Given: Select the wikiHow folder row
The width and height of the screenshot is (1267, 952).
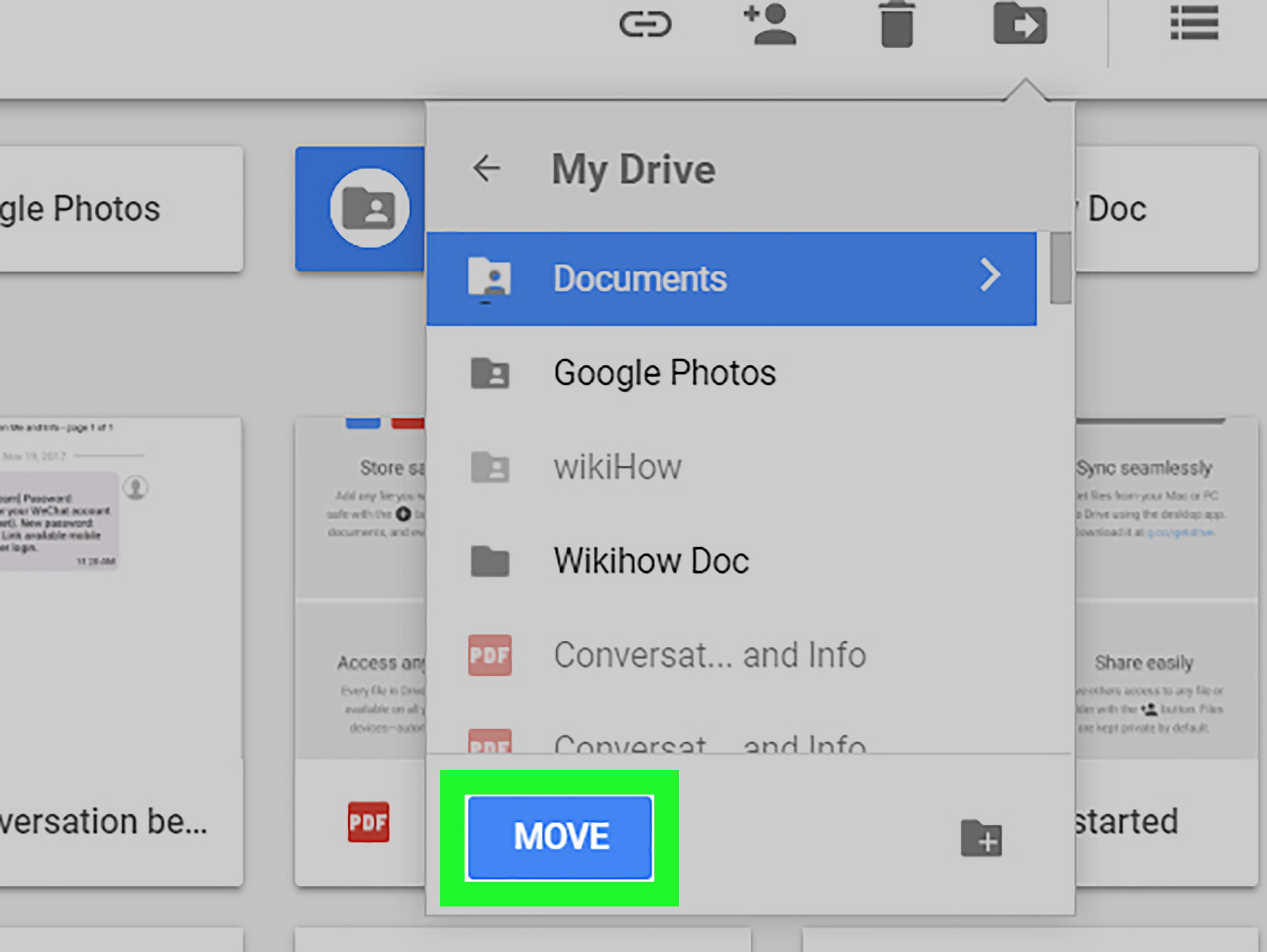Looking at the screenshot, I should (731, 467).
